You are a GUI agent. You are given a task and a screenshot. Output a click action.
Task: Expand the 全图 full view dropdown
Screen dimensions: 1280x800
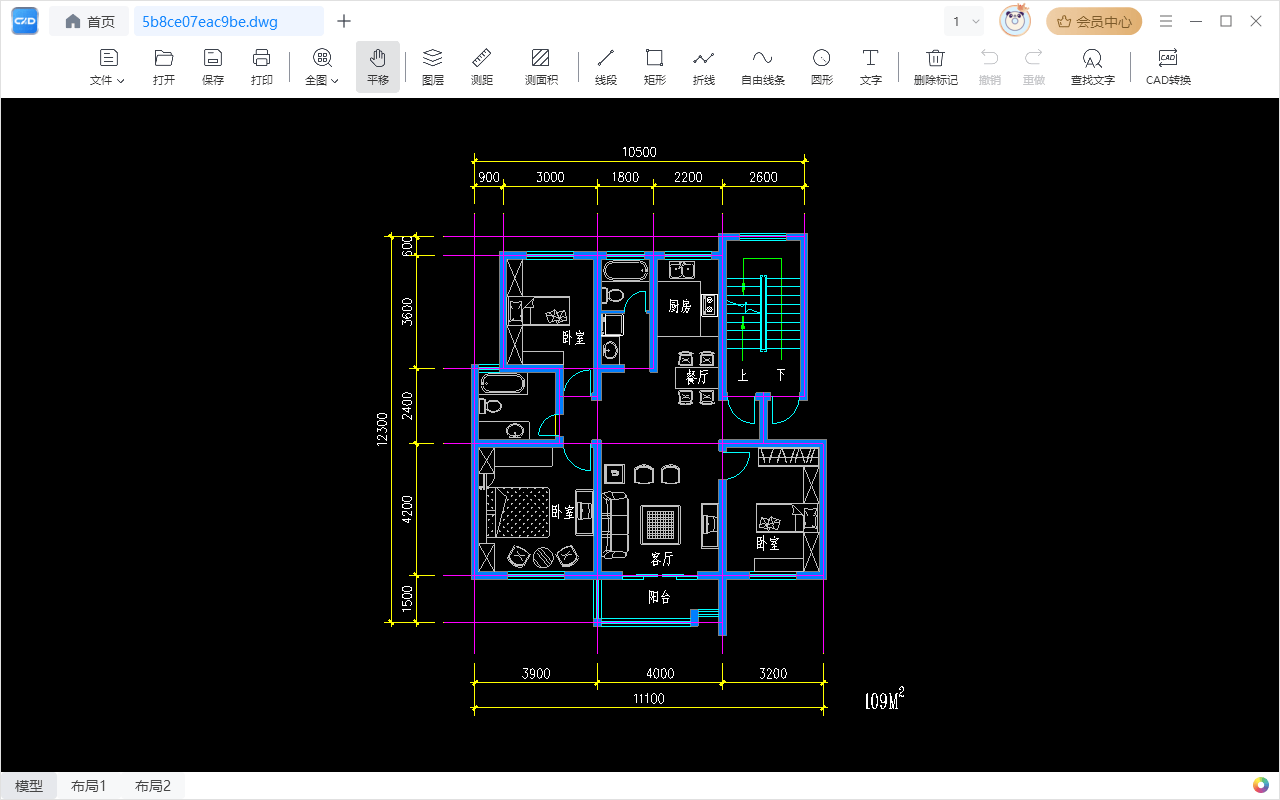(x=322, y=66)
